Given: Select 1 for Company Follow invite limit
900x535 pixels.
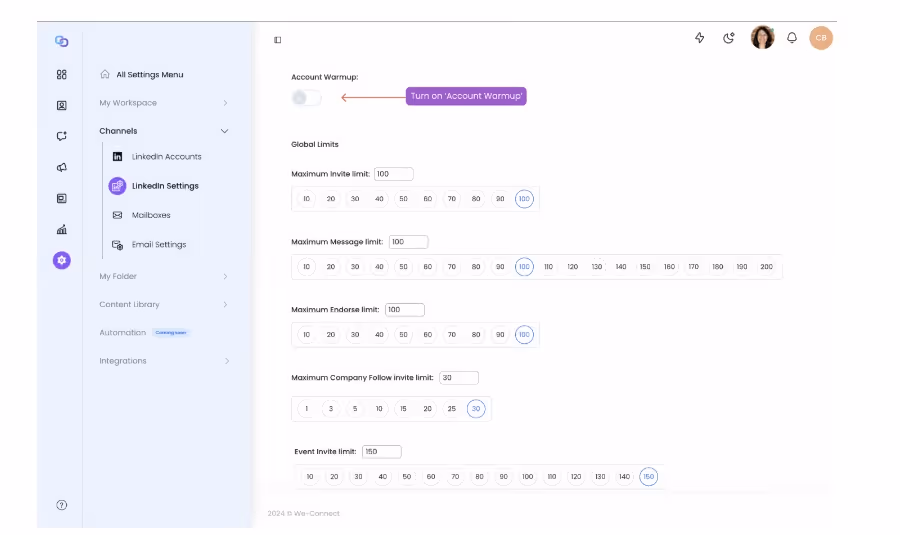Looking at the screenshot, I should click(307, 409).
